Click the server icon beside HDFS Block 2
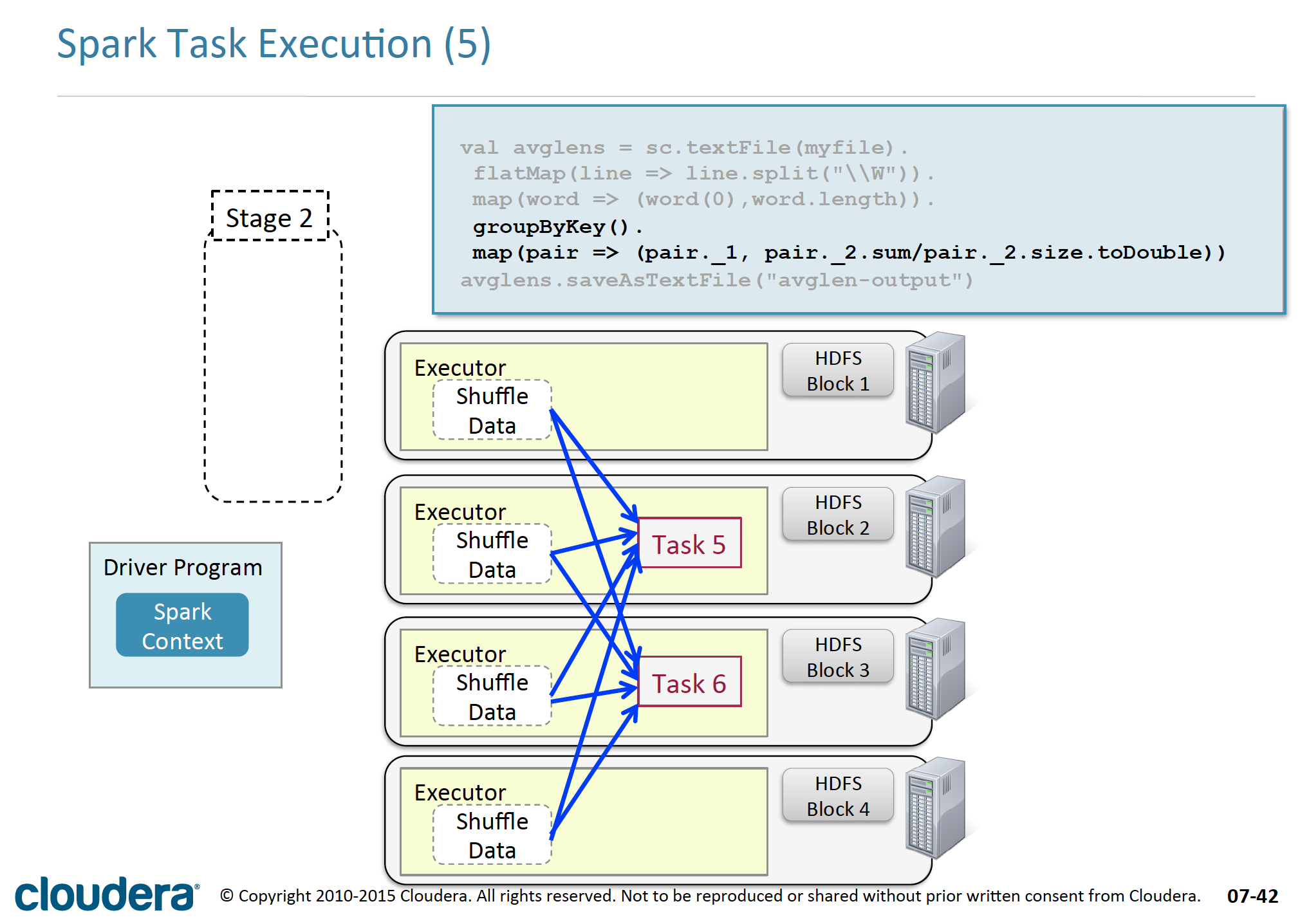The width and height of the screenshot is (1309, 924). point(935,526)
